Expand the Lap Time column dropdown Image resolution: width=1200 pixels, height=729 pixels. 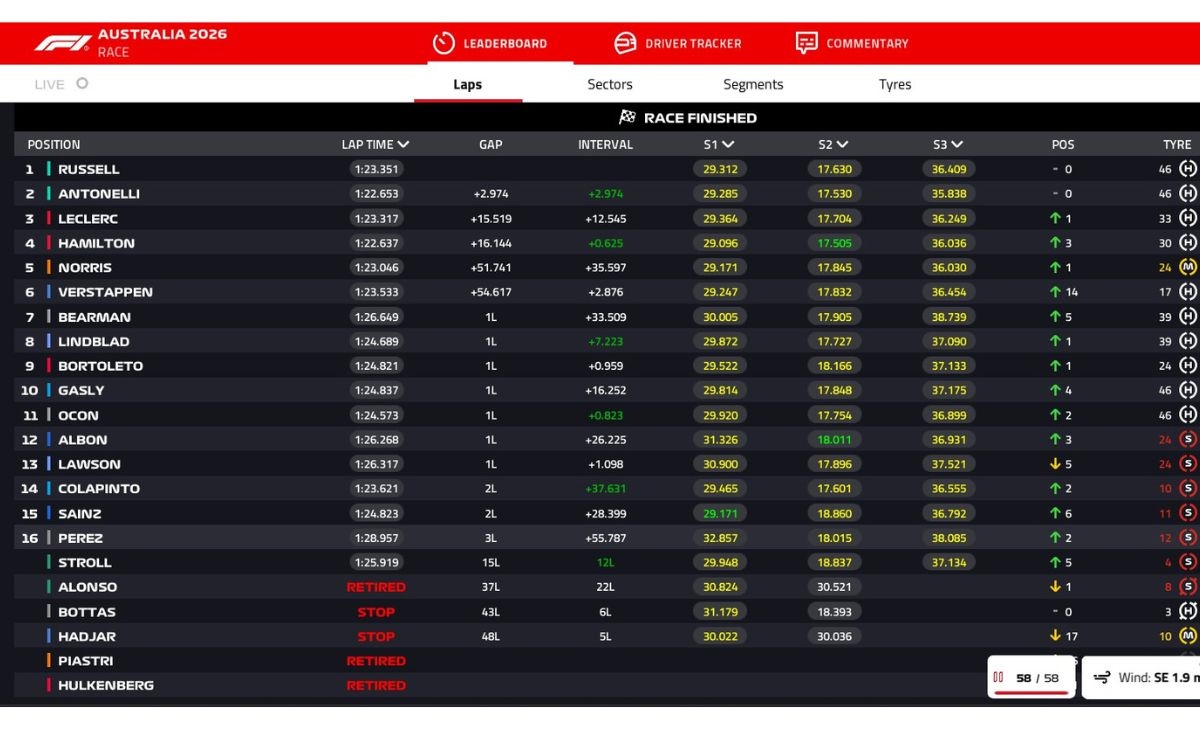click(403, 144)
